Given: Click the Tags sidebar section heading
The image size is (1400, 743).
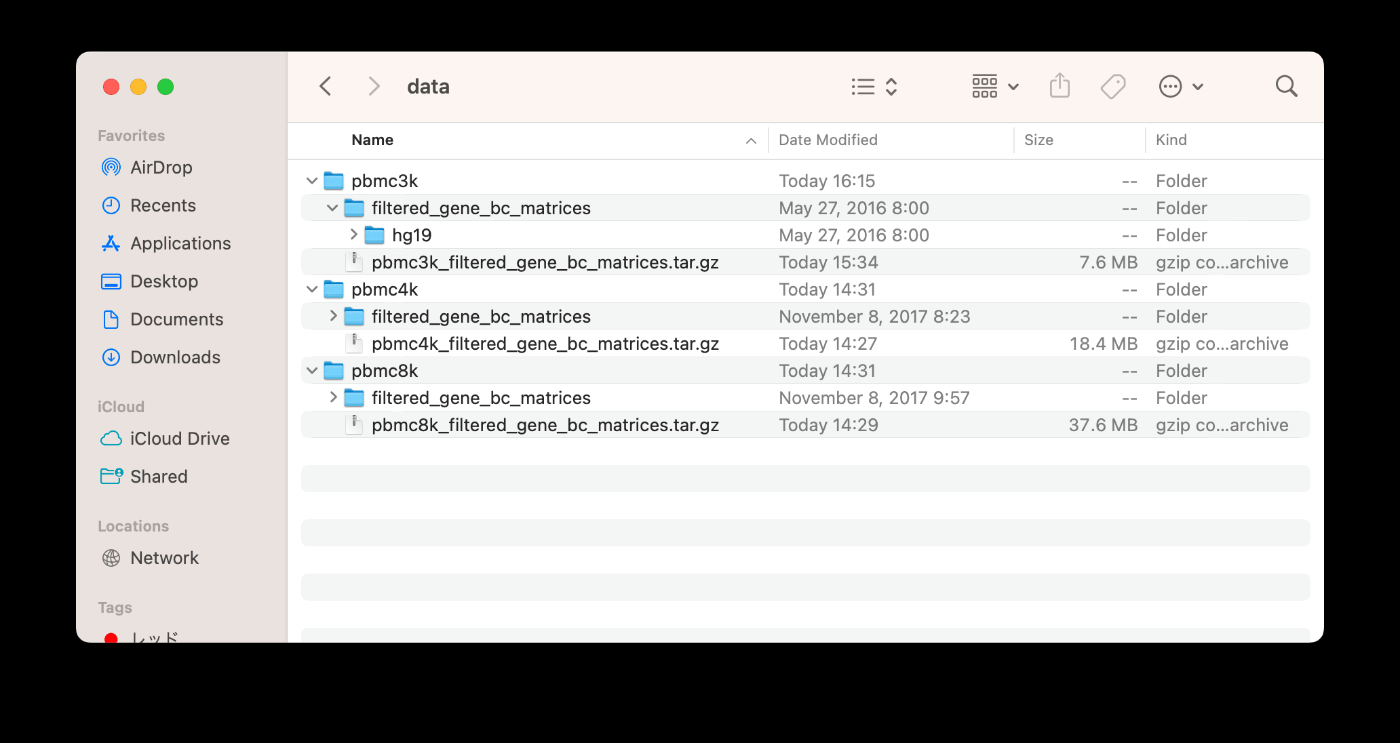Looking at the screenshot, I should point(115,607).
